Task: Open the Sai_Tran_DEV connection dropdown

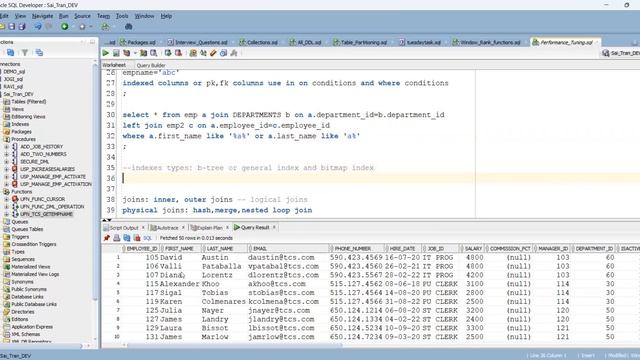Action: coord(620,53)
